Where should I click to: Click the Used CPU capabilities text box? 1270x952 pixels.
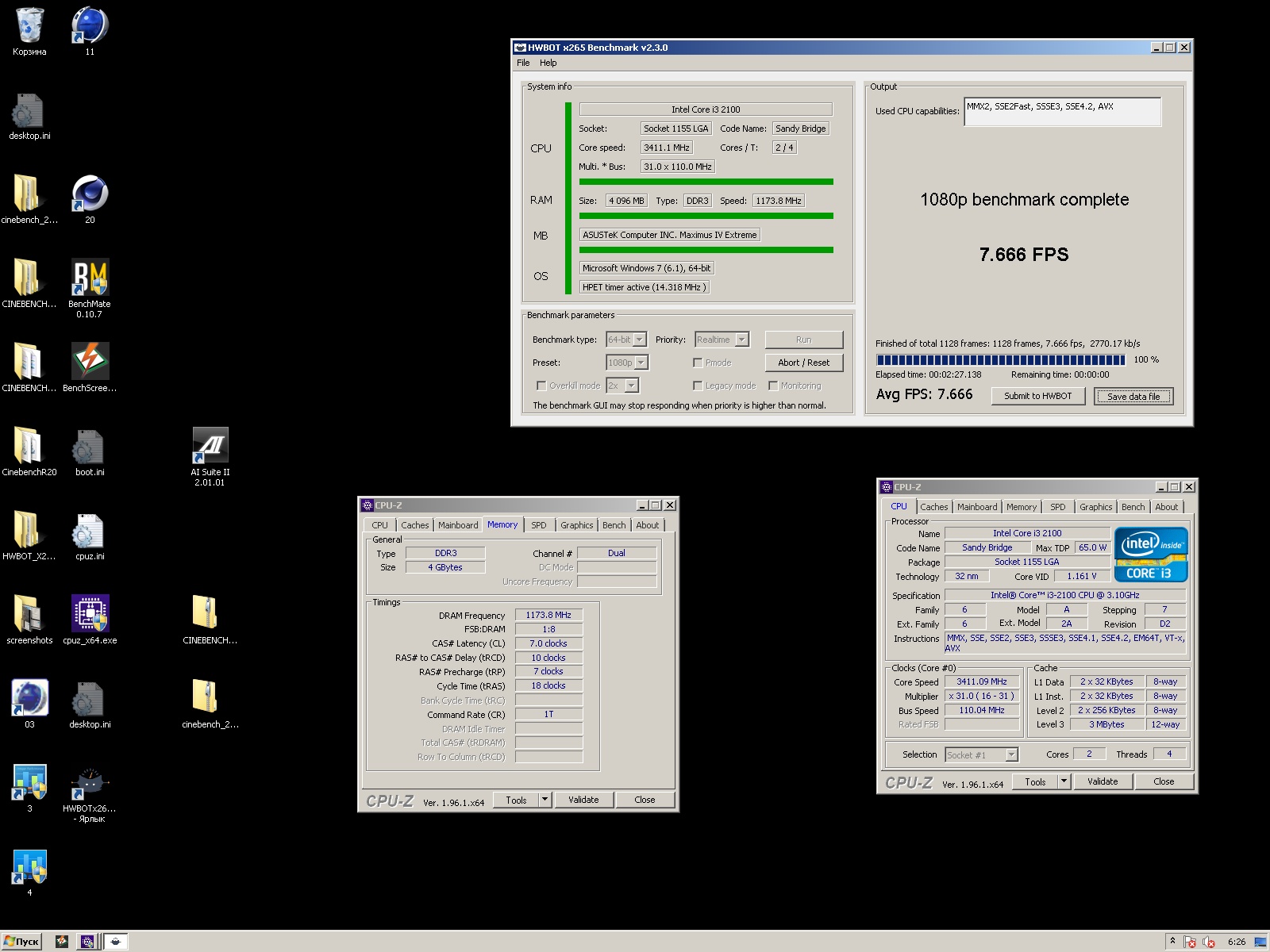1062,111
